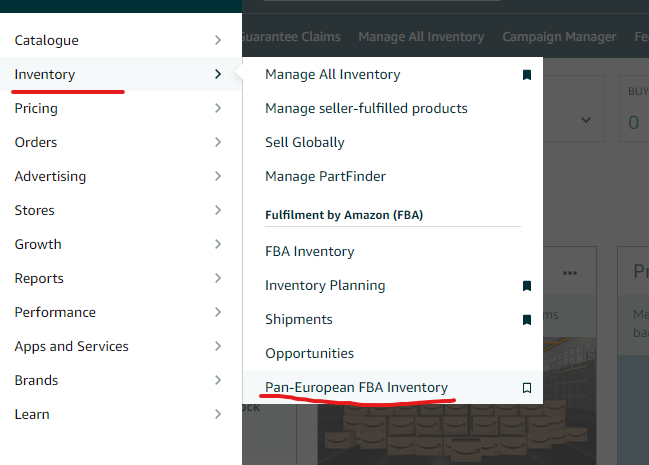
Task: Open the Apps and Services menu
Action: coord(72,347)
